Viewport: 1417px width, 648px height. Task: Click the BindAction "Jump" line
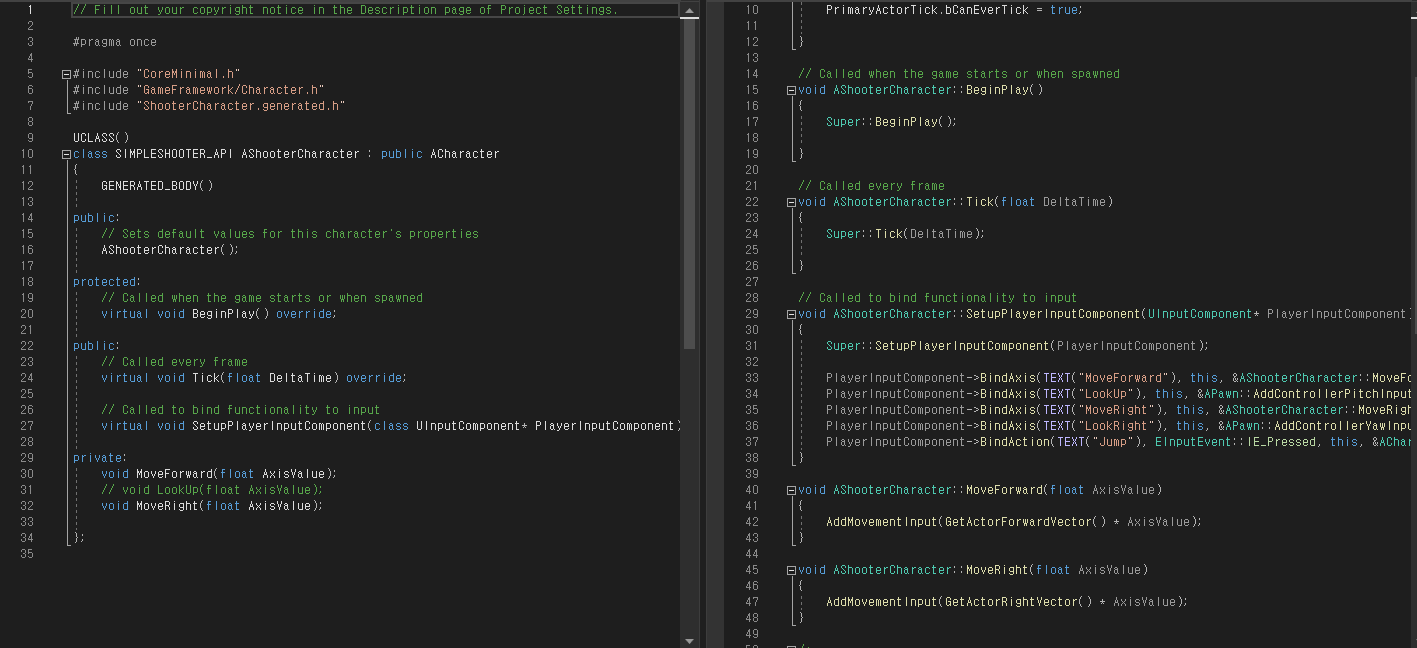coord(1120,442)
